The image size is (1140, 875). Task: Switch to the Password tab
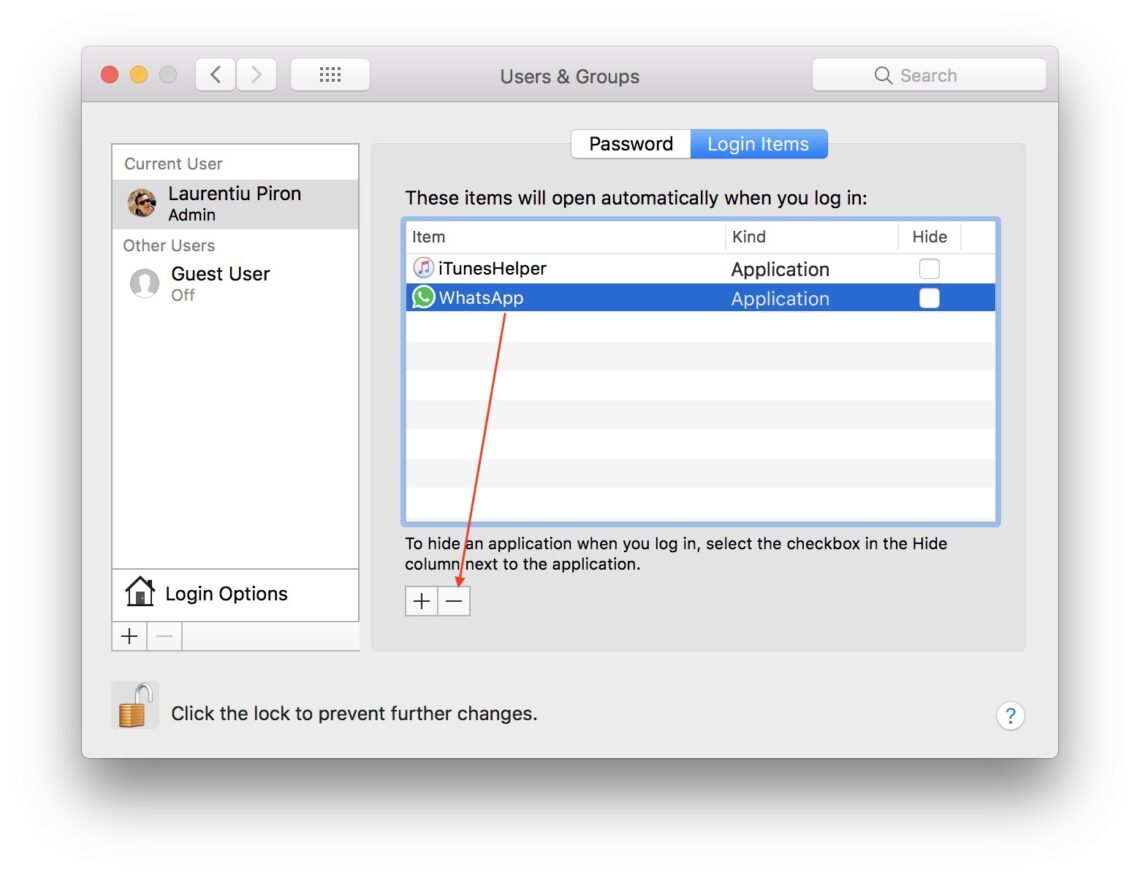click(630, 143)
